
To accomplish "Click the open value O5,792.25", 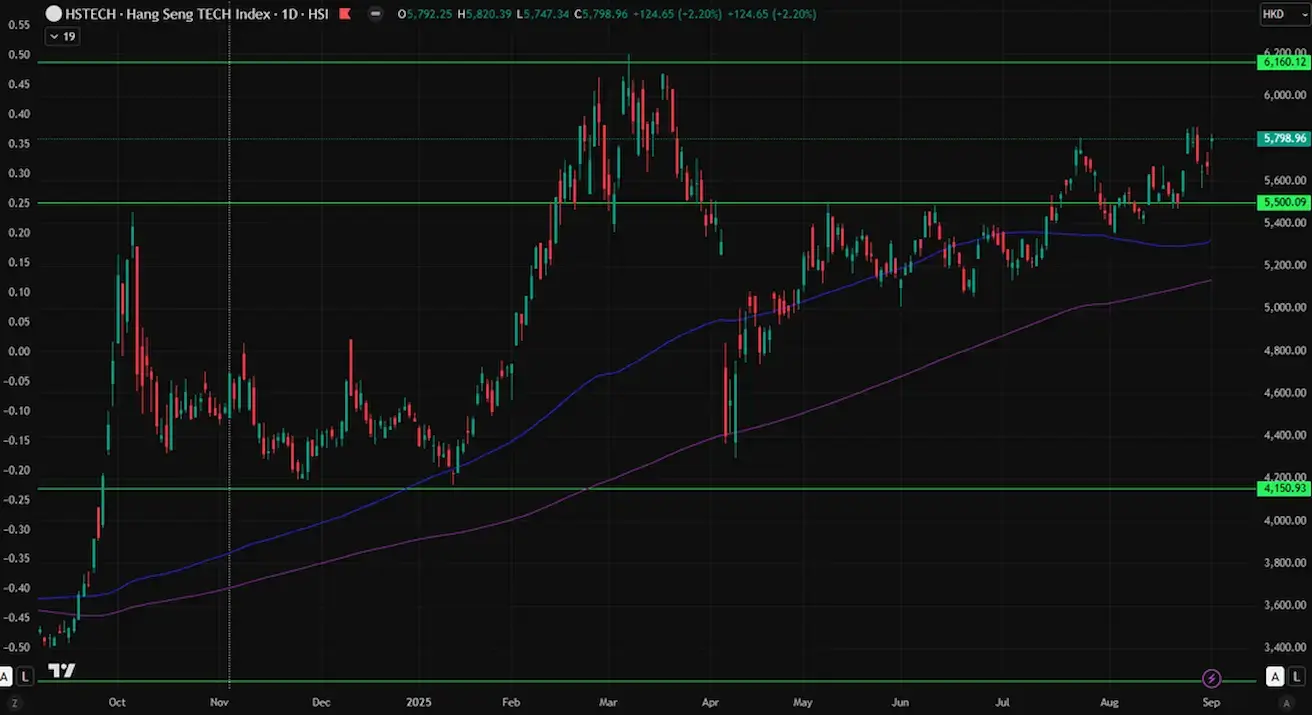I will pyautogui.click(x=425, y=15).
